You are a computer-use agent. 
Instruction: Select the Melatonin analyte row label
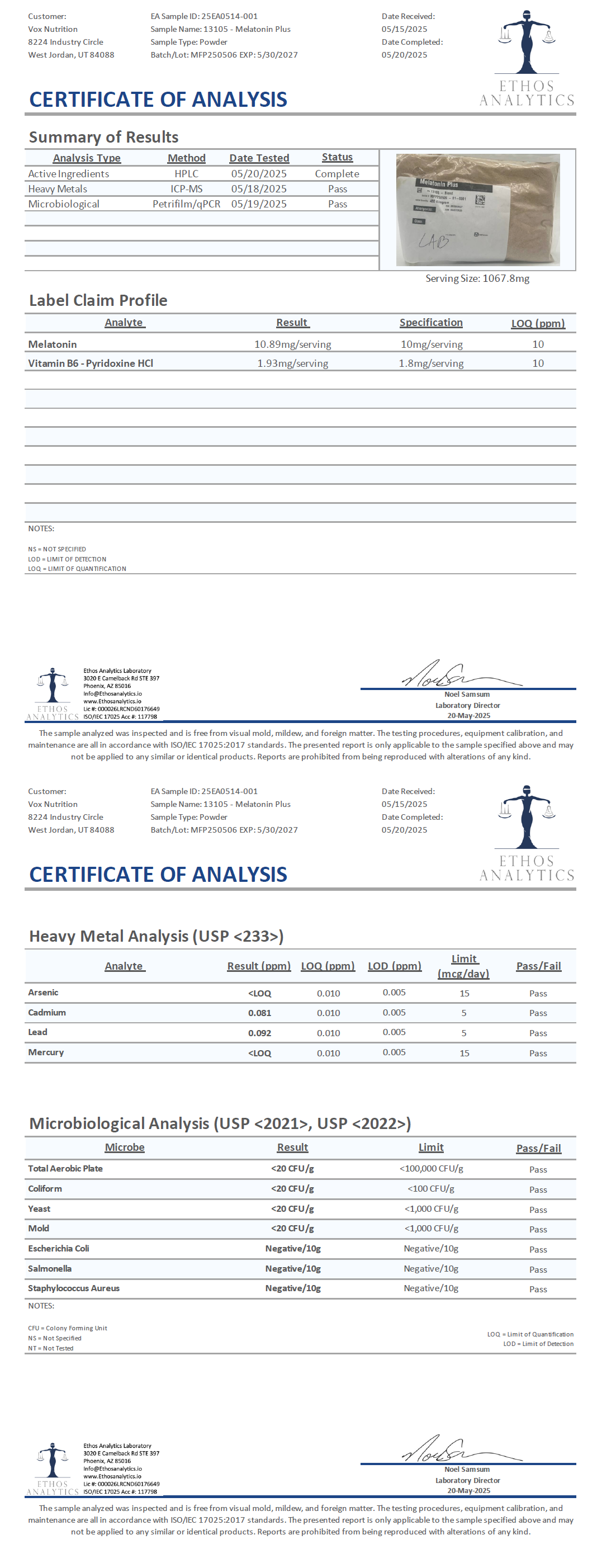coord(53,344)
